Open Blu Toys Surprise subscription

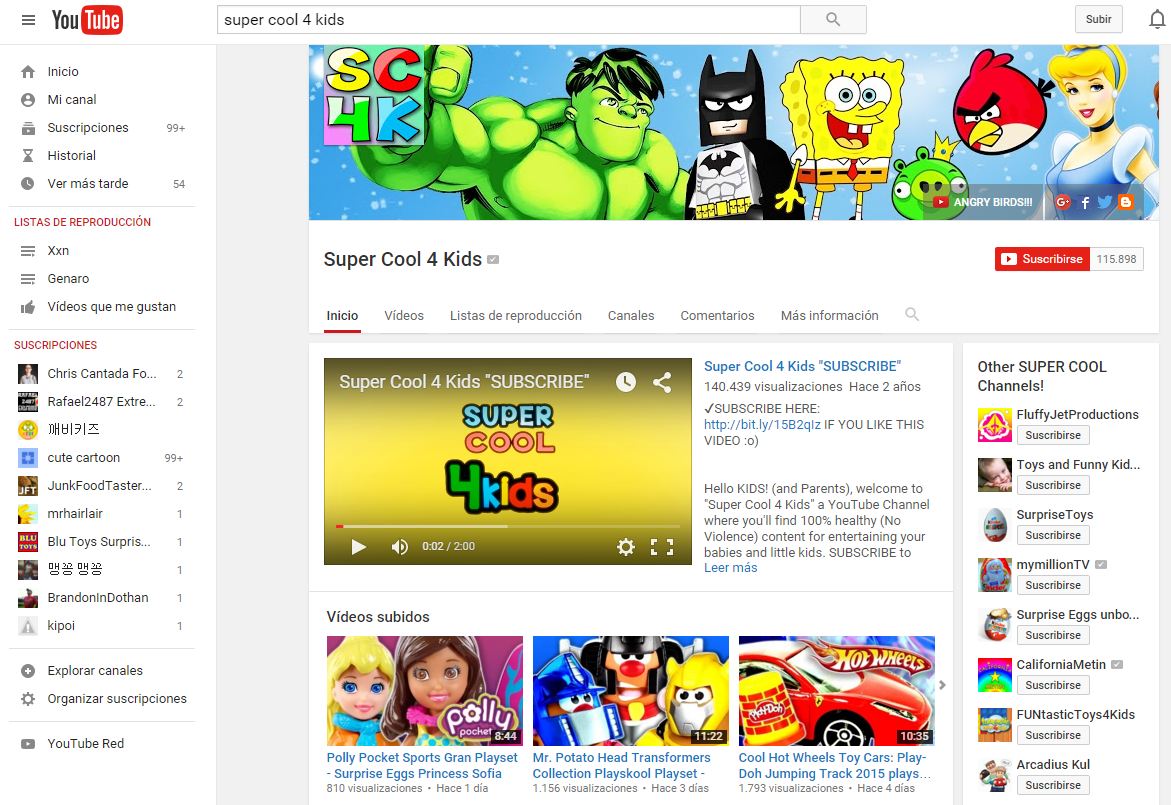(102, 542)
